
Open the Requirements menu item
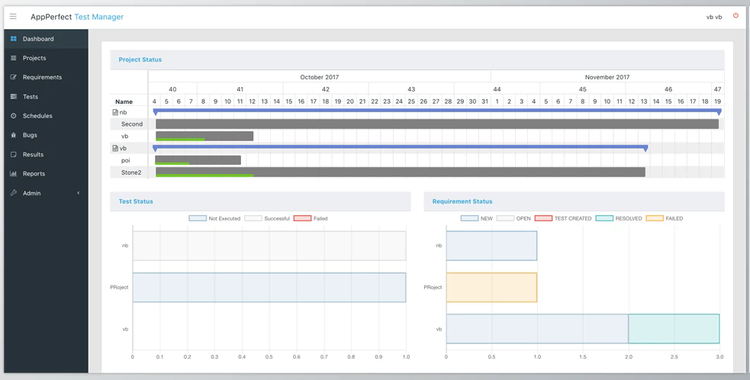(46, 77)
